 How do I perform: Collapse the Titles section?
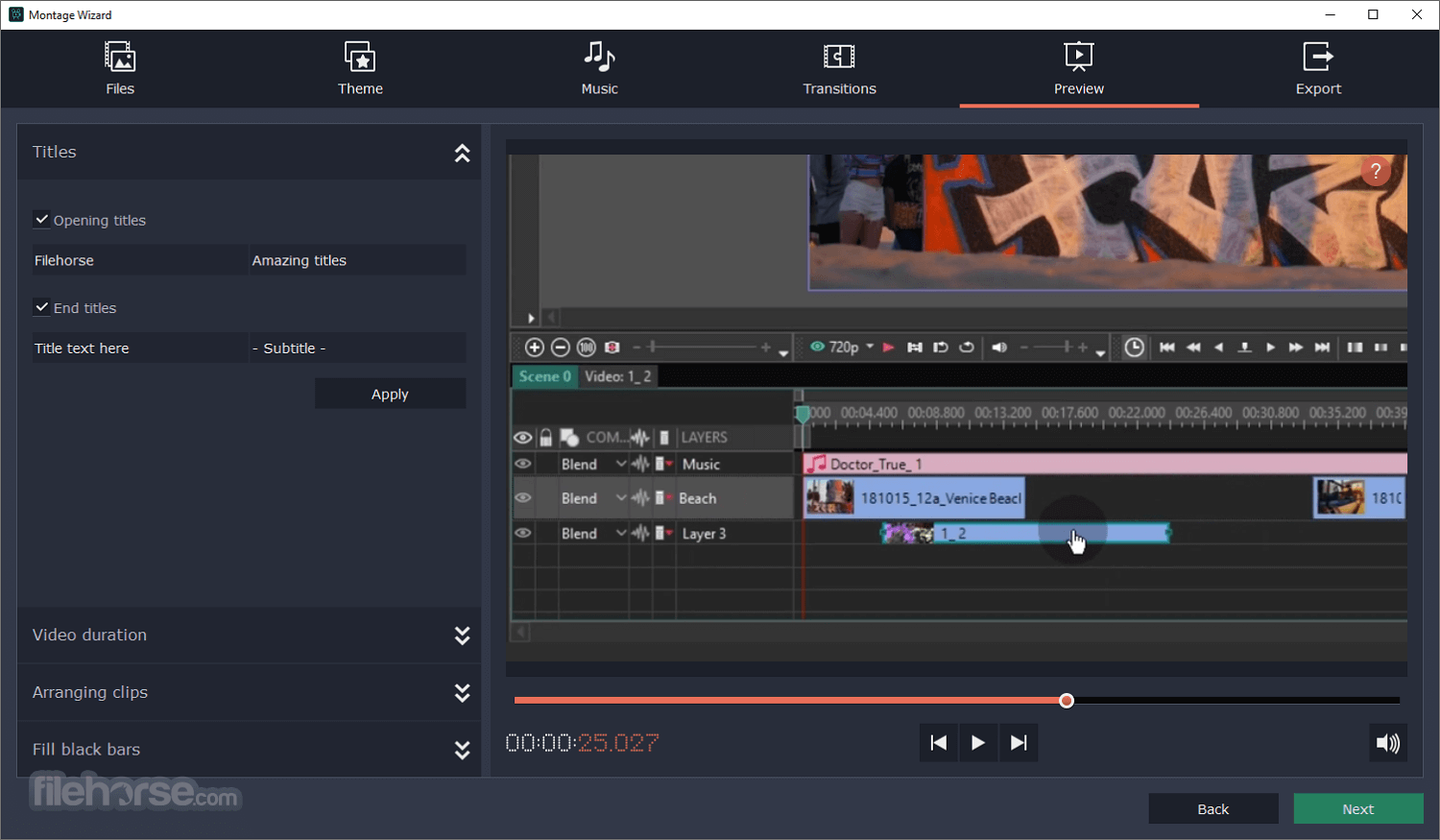(x=462, y=153)
